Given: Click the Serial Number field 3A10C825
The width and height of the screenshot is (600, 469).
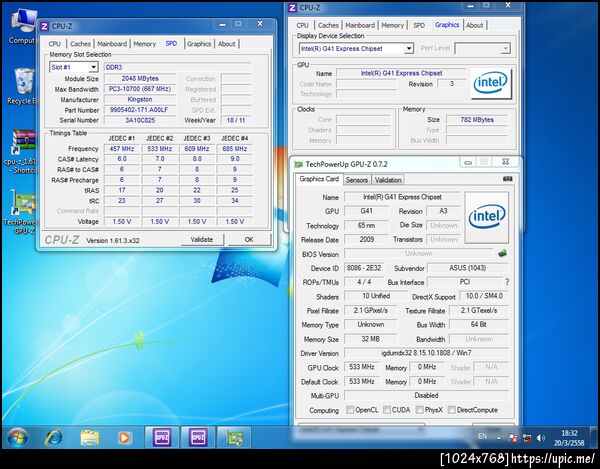Looking at the screenshot, I should [x=140, y=120].
